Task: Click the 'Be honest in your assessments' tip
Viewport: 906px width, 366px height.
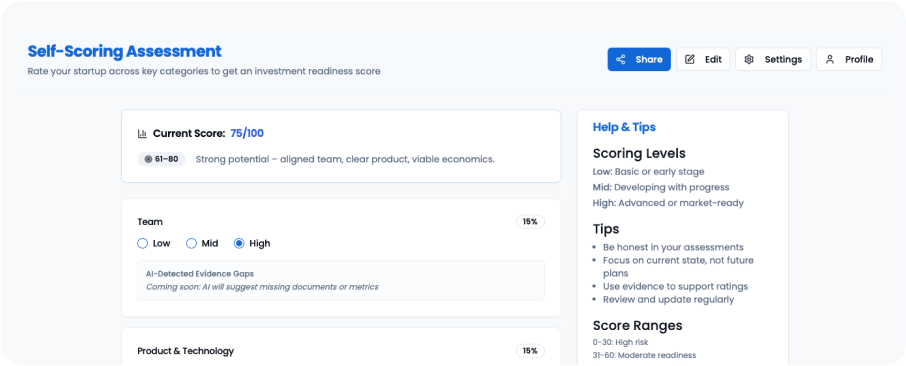Action: (673, 247)
